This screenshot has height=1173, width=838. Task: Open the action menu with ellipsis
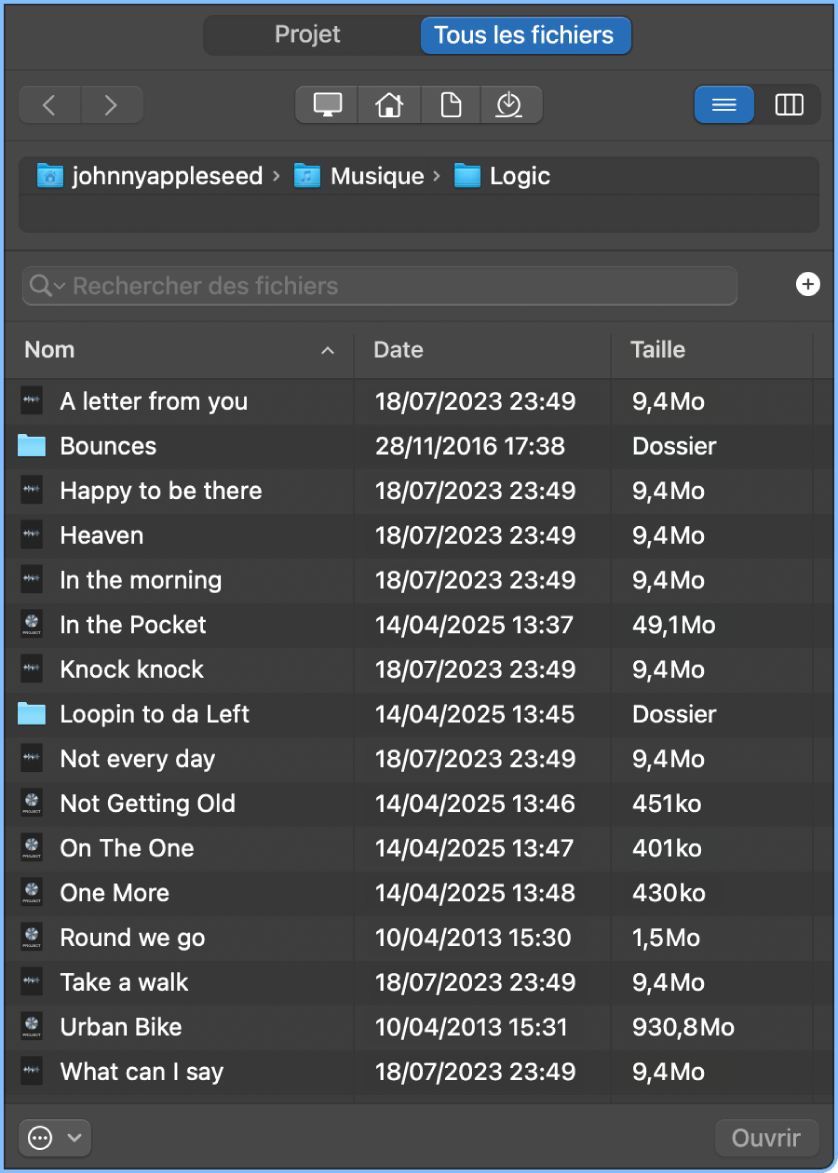pos(54,1138)
